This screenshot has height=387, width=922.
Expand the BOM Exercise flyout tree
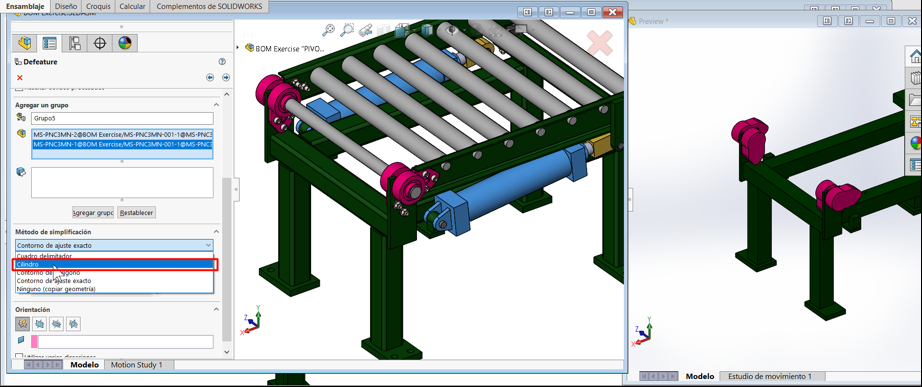pos(238,48)
